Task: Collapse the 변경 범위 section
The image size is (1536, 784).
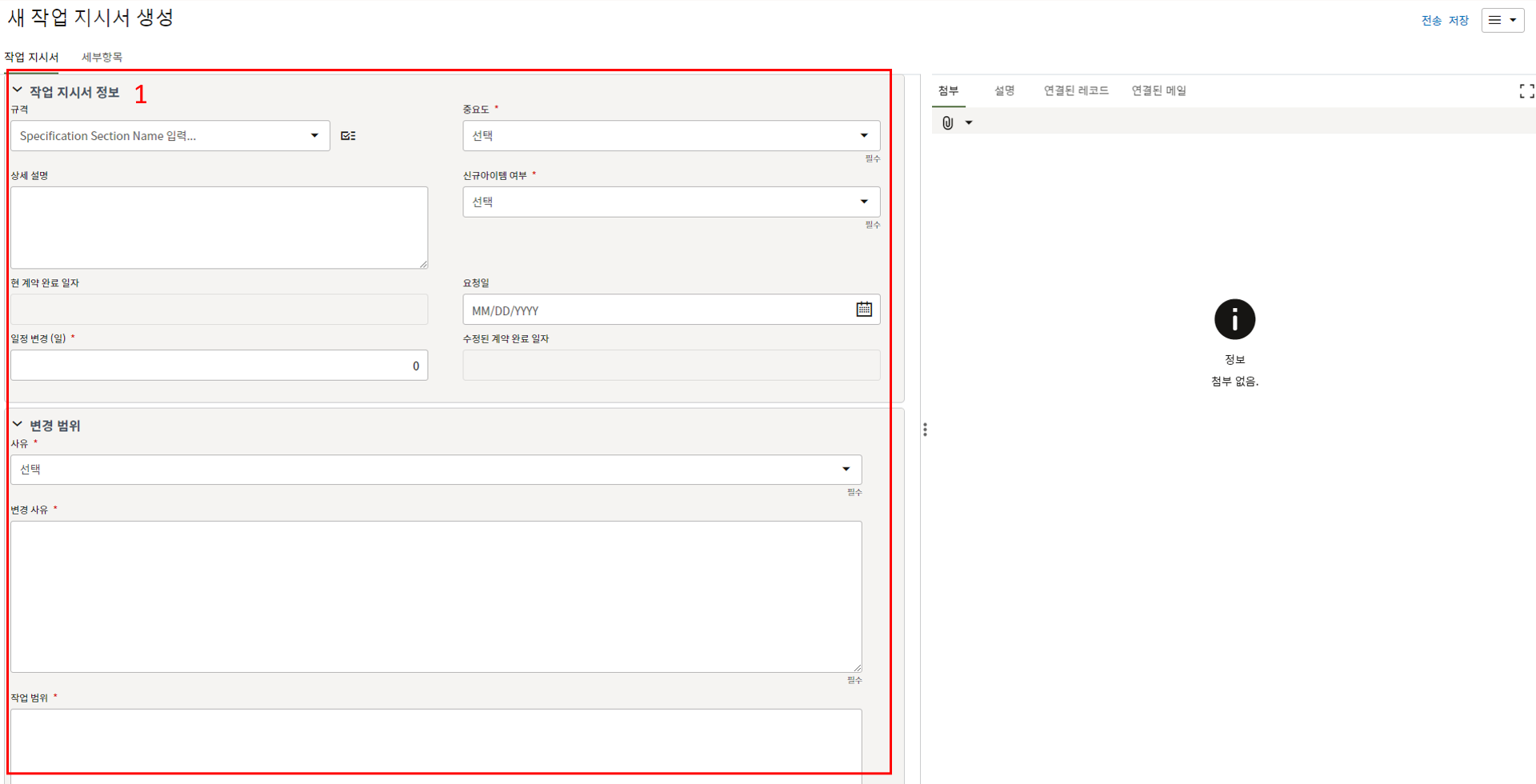Action: click(18, 425)
